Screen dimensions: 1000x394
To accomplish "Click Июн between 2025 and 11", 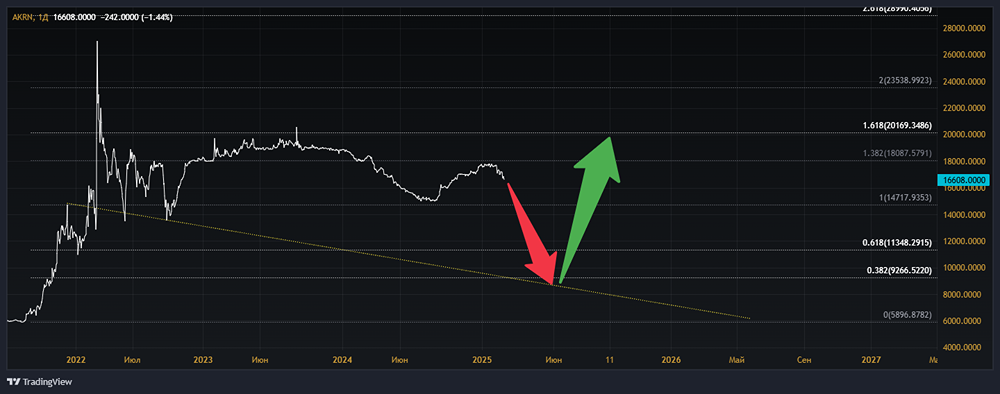I will pyautogui.click(x=553, y=360).
